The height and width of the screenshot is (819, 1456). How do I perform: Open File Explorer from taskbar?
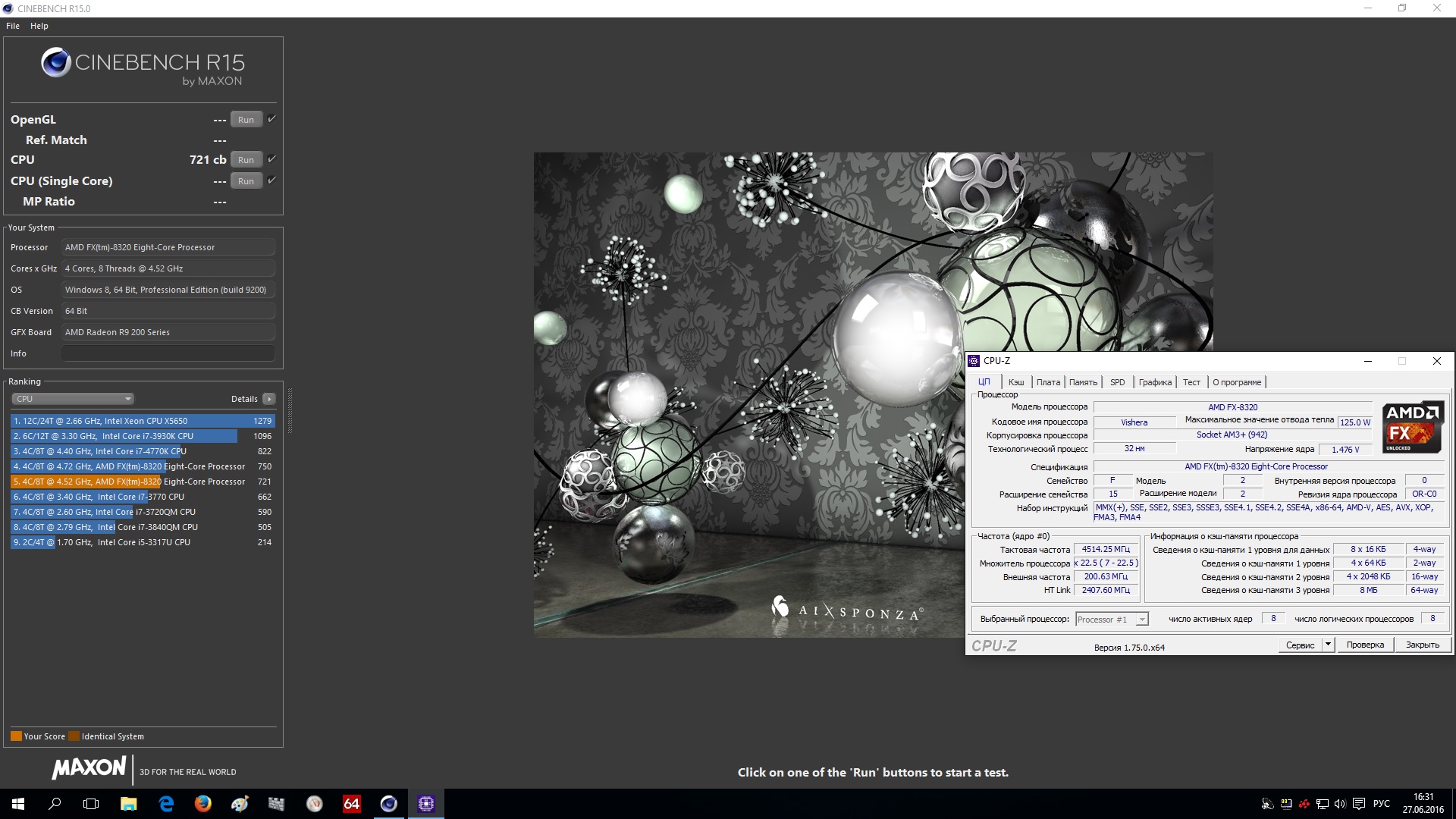click(128, 804)
